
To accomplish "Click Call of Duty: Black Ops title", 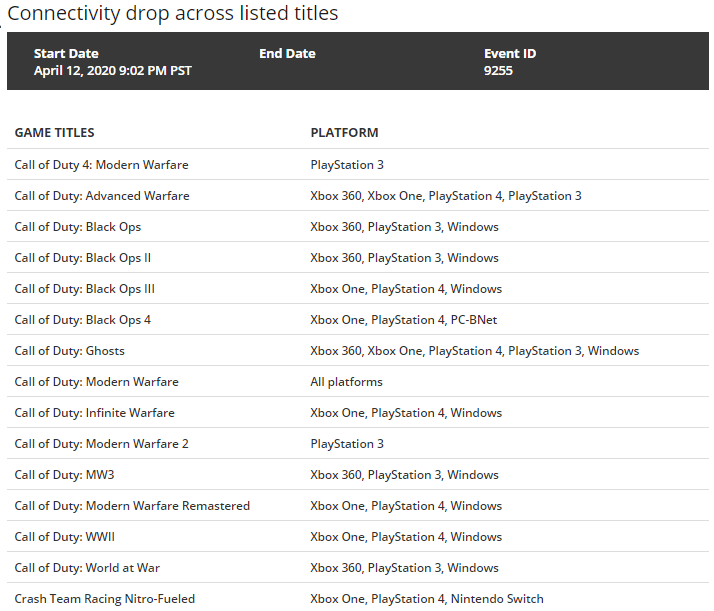I will [78, 227].
